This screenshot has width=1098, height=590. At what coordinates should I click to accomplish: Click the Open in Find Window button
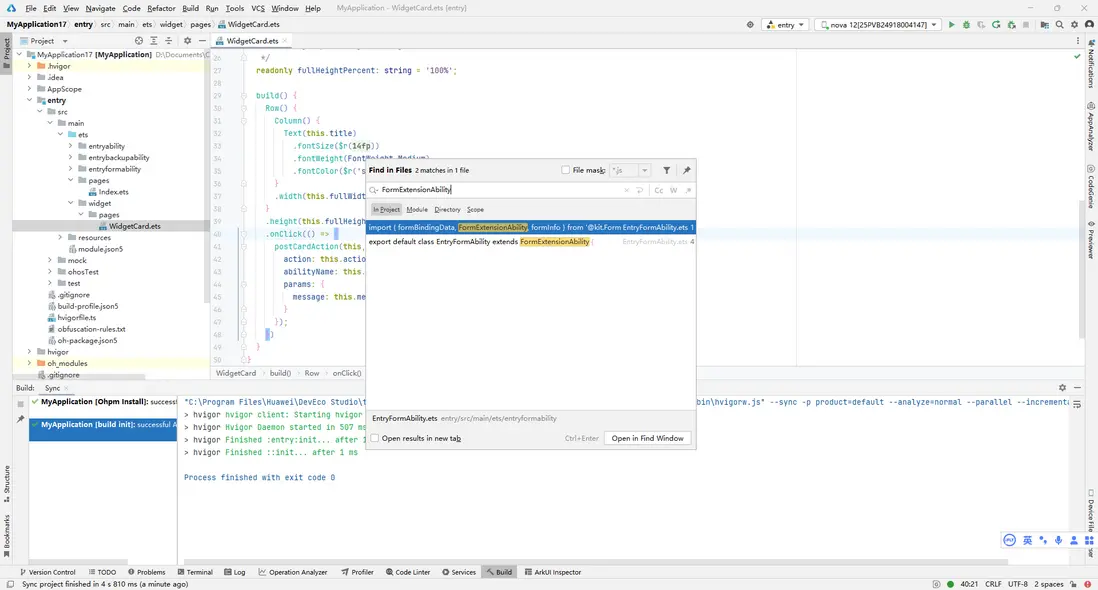(647, 438)
